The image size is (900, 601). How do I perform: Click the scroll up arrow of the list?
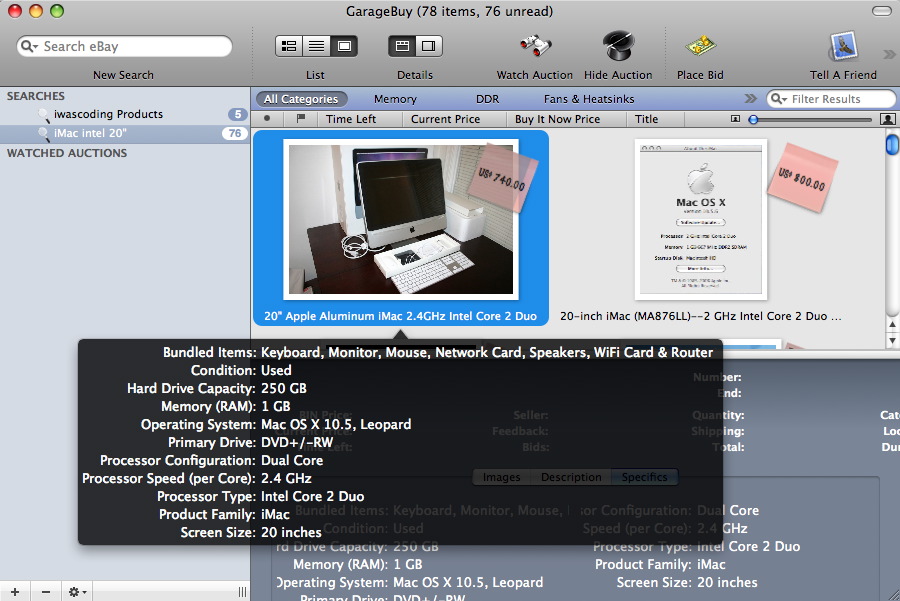pyautogui.click(x=893, y=324)
